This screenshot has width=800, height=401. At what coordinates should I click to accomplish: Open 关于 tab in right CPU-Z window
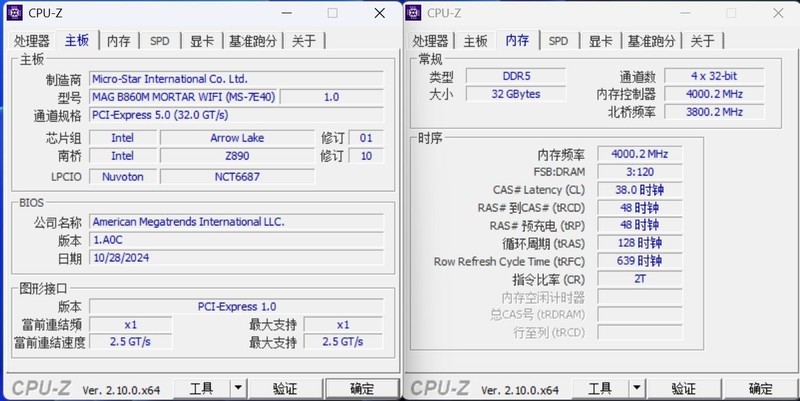point(703,41)
